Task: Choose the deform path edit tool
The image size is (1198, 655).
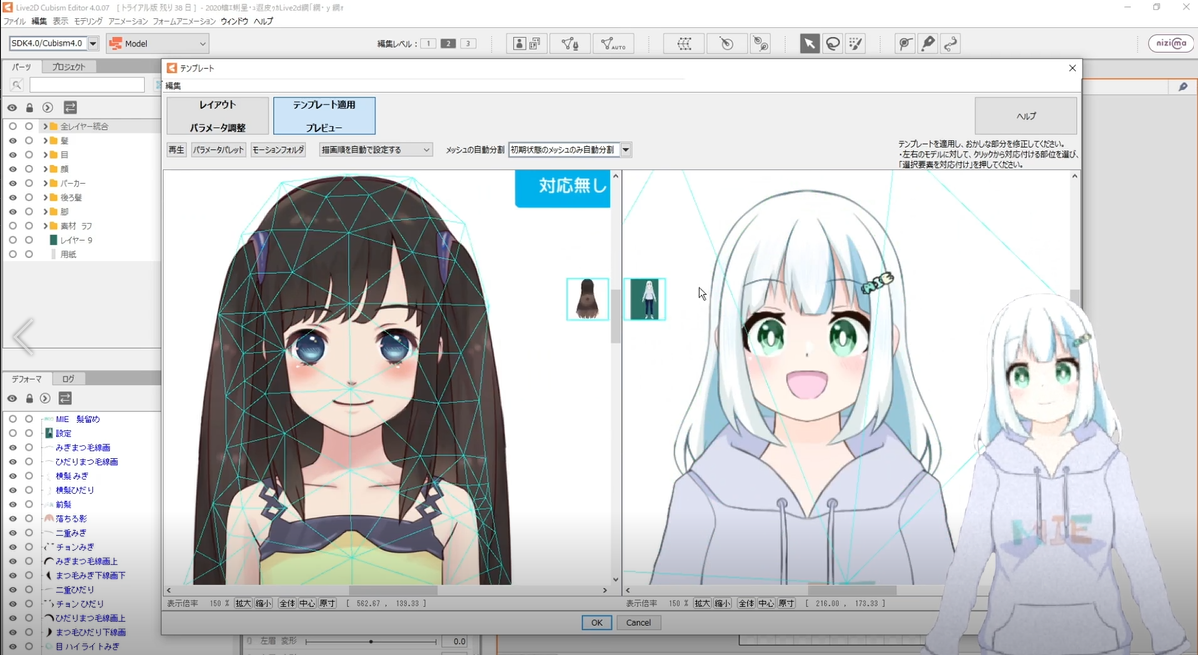Action: (950, 44)
